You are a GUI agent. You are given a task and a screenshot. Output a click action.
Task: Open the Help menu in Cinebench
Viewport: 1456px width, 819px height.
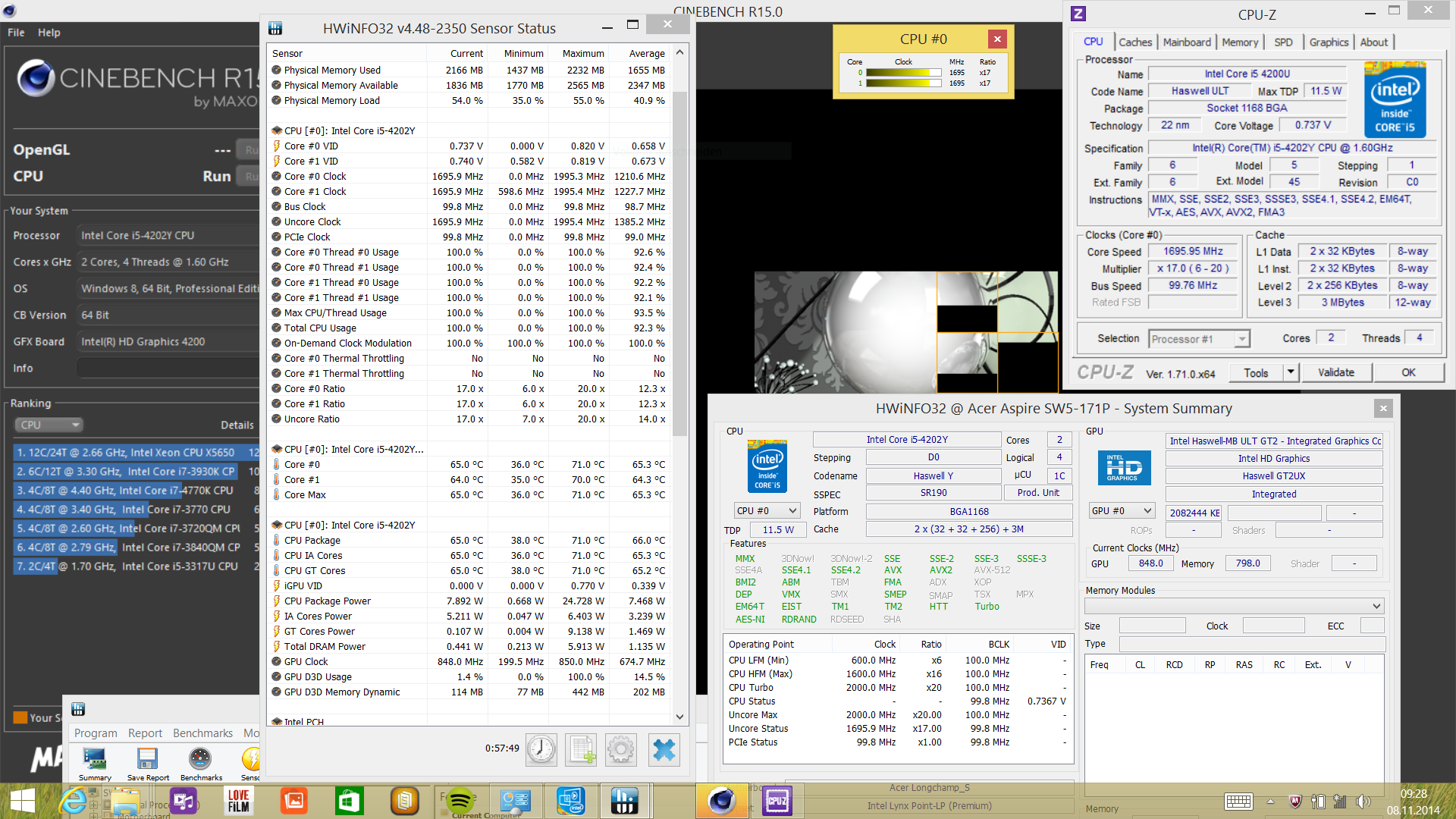click(49, 33)
